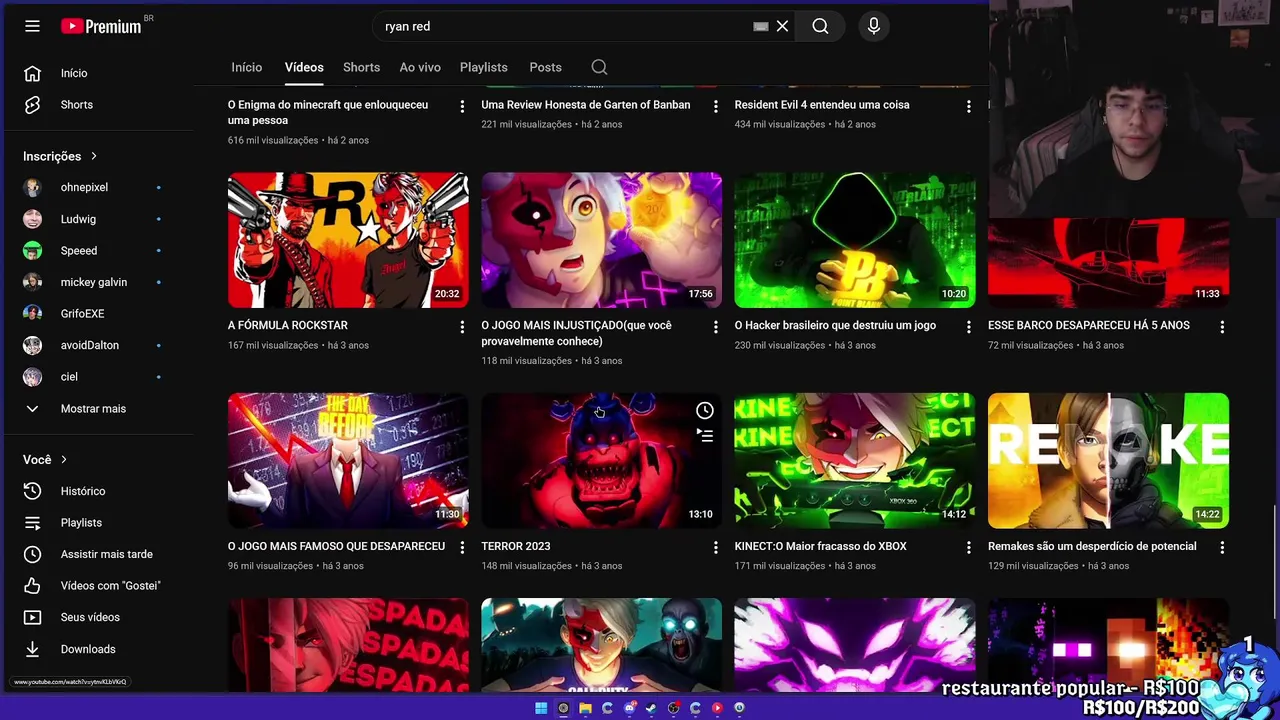Open on-screen keyboard icon in search box
This screenshot has height=720, width=1280.
point(760,26)
